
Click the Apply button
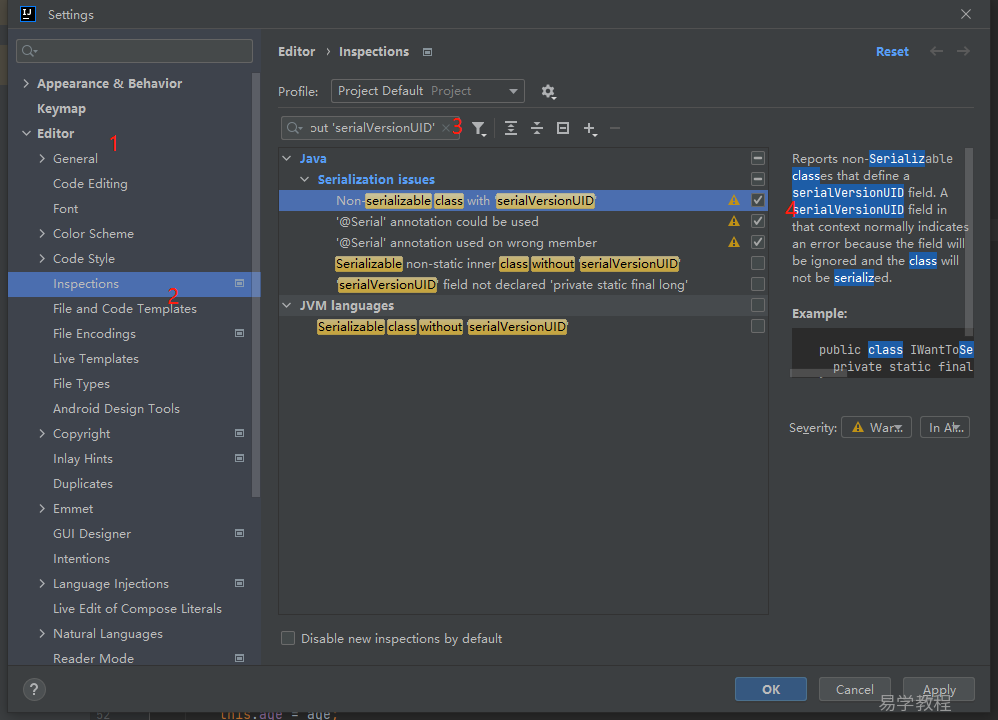click(x=939, y=689)
